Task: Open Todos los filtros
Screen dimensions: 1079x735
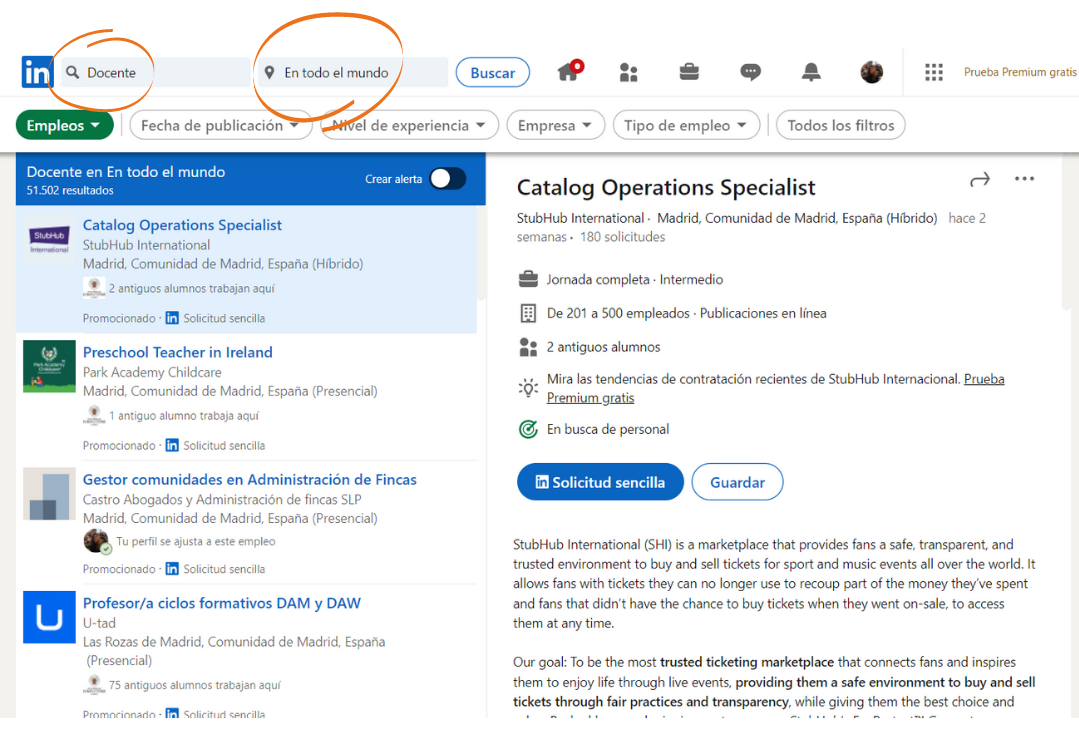Action: click(840, 125)
